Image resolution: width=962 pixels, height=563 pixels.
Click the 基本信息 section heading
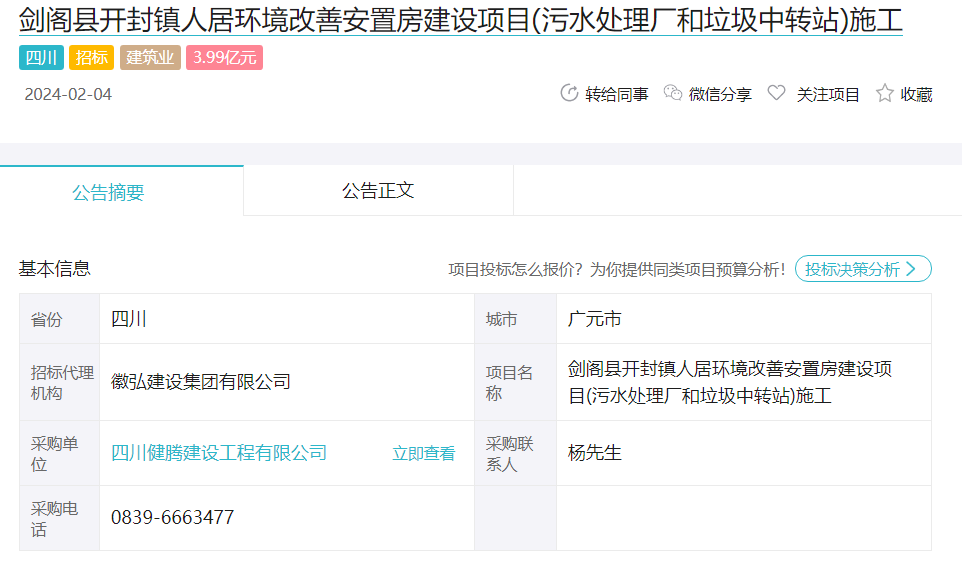[55, 269]
